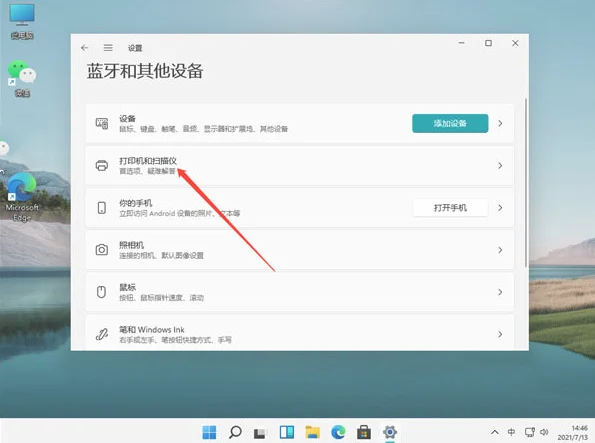Click the printer icon
This screenshot has width=595, height=443.
click(102, 166)
